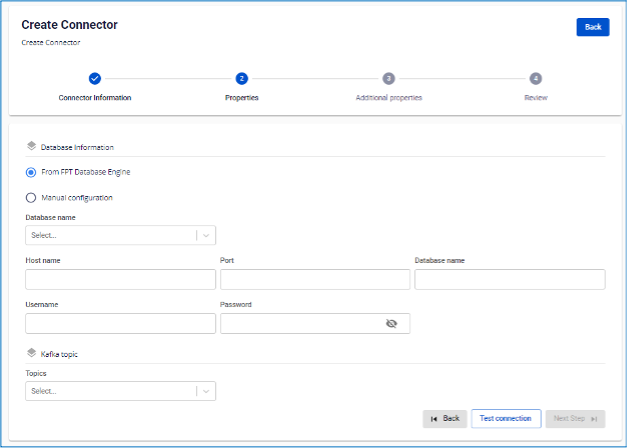Click the Username input field
This screenshot has width=628, height=448.
[x=121, y=323]
